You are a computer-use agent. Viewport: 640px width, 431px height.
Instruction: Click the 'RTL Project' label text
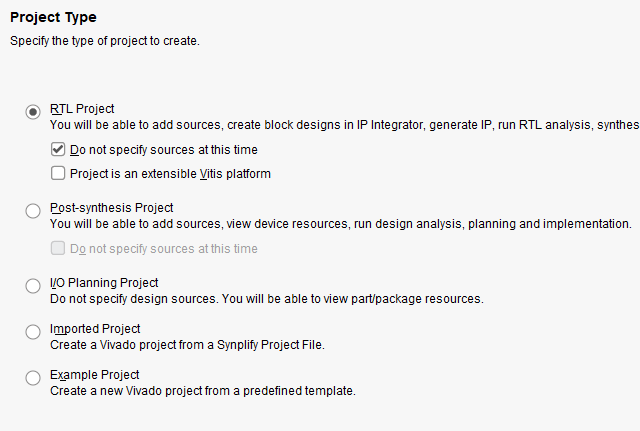82,109
